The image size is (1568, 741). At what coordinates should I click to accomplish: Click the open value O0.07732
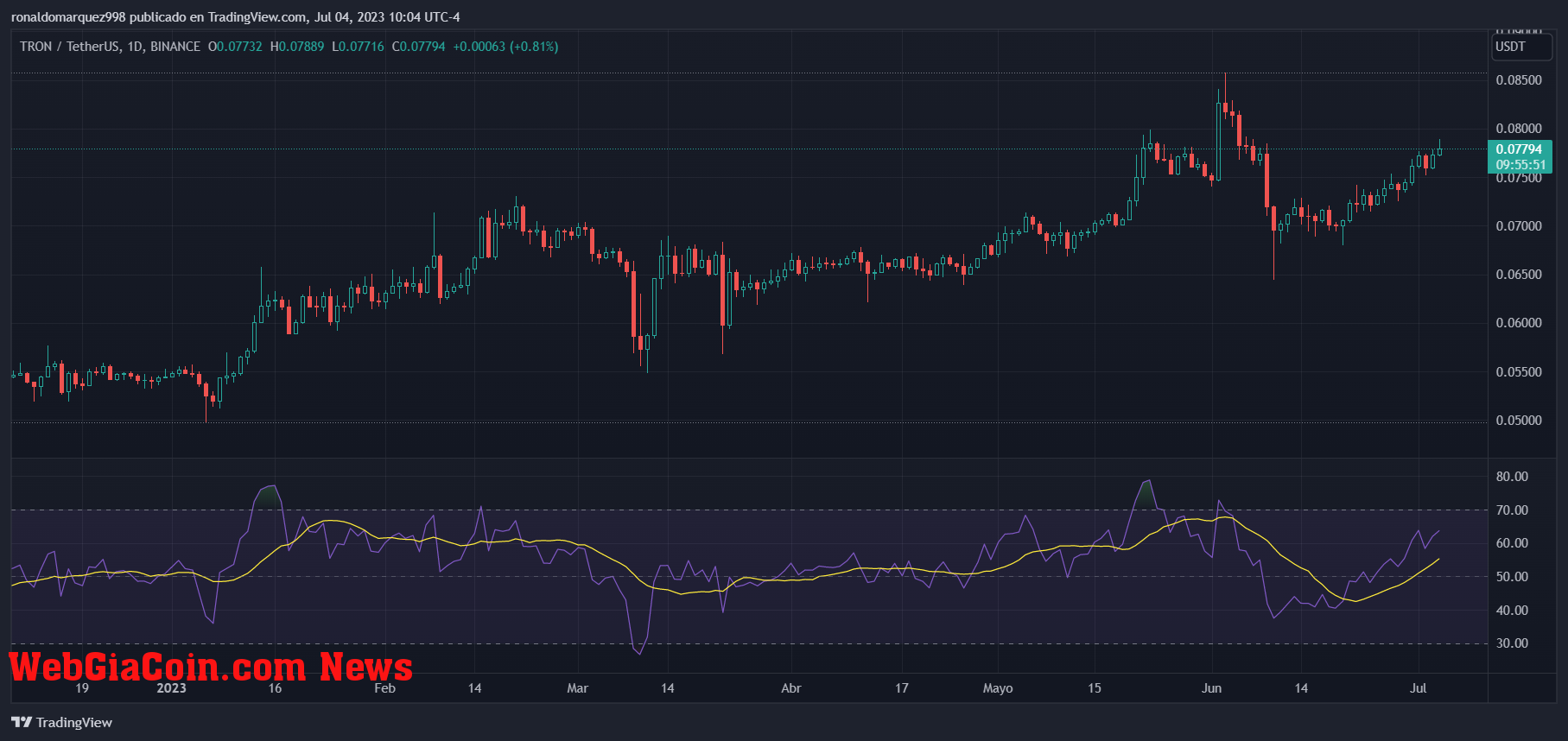pos(235,47)
